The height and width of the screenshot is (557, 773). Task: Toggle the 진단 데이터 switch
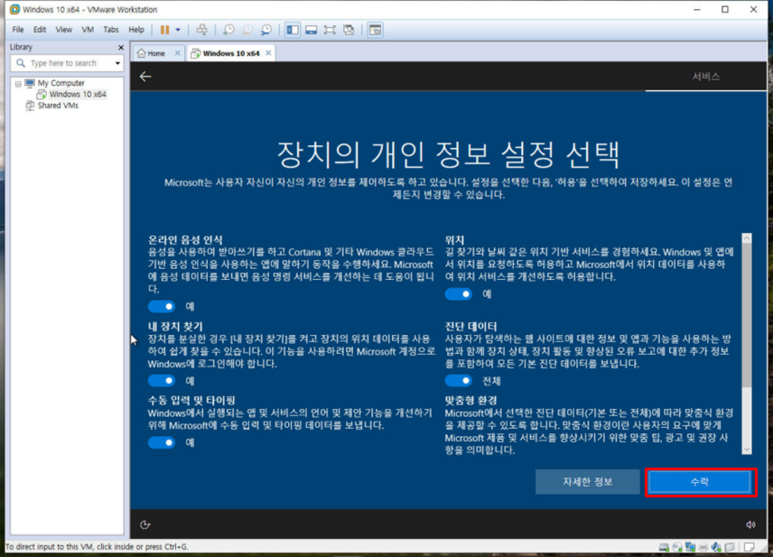[x=458, y=381]
